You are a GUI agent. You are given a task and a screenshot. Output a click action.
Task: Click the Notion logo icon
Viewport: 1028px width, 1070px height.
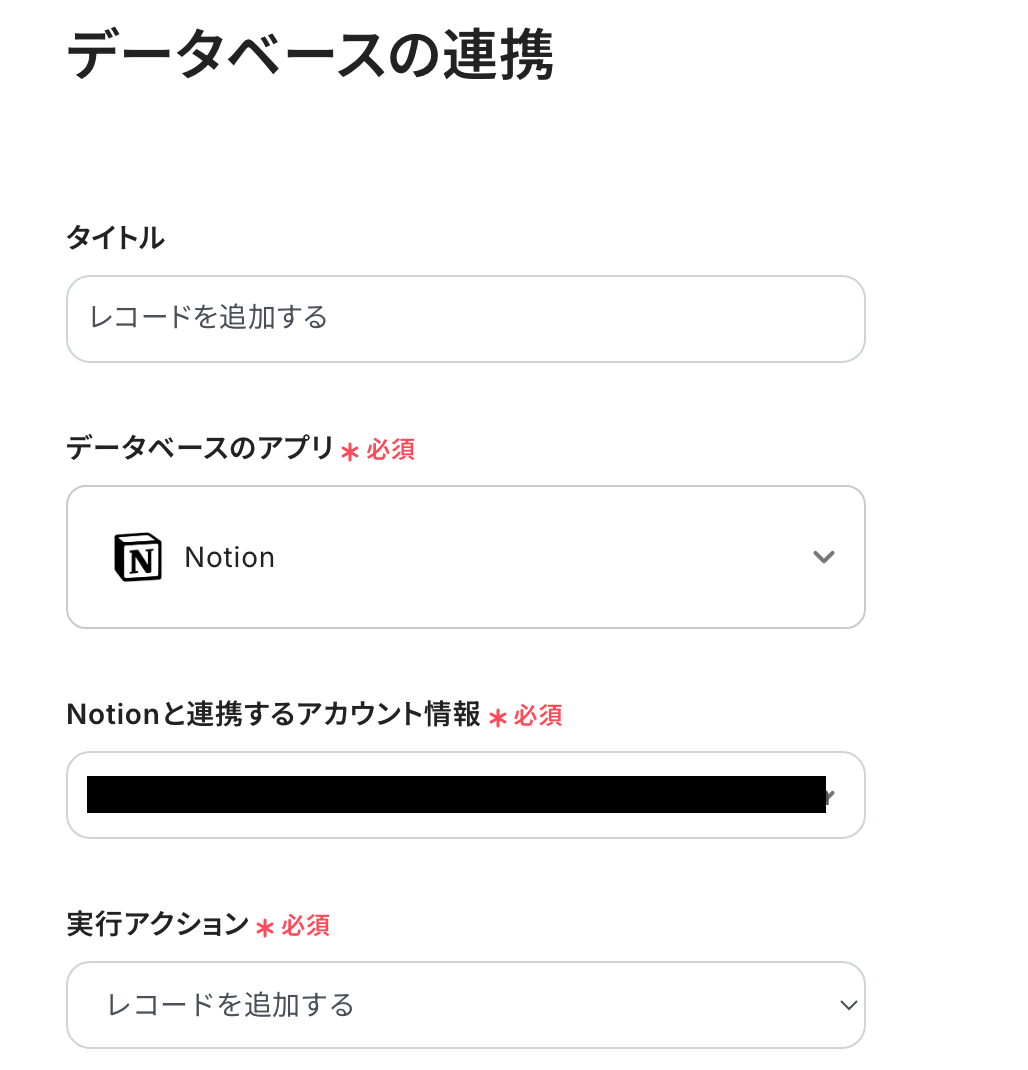tap(137, 557)
